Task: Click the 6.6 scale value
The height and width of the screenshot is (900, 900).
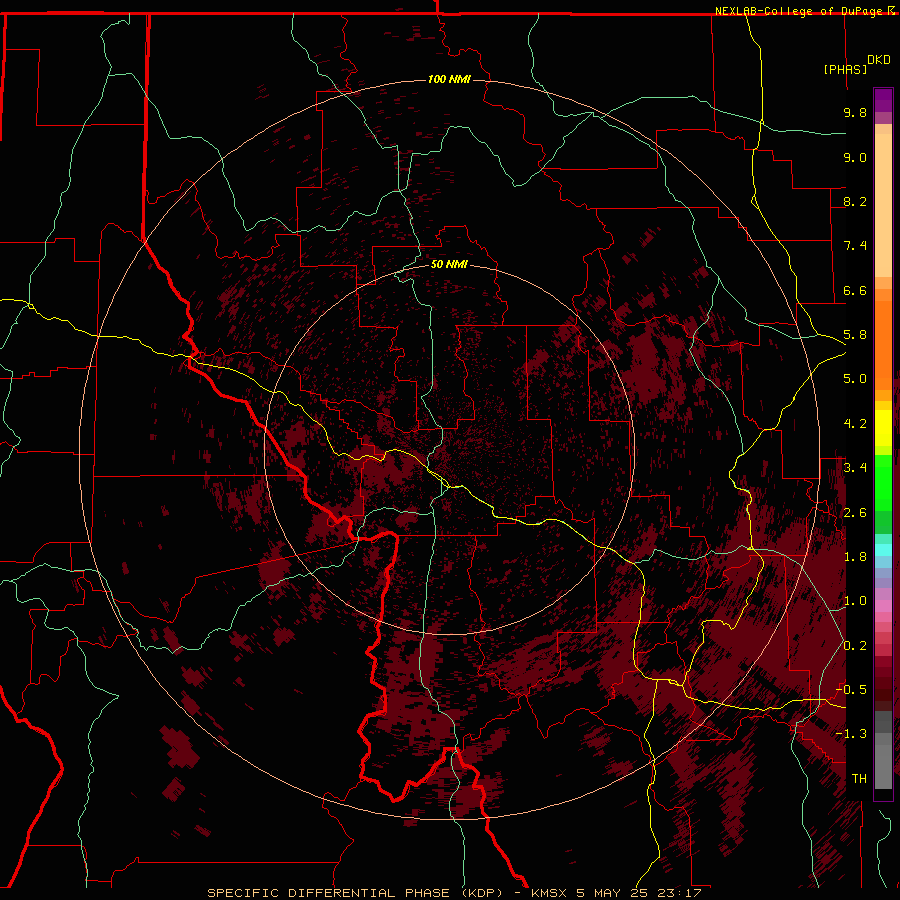Action: pyautogui.click(x=855, y=290)
